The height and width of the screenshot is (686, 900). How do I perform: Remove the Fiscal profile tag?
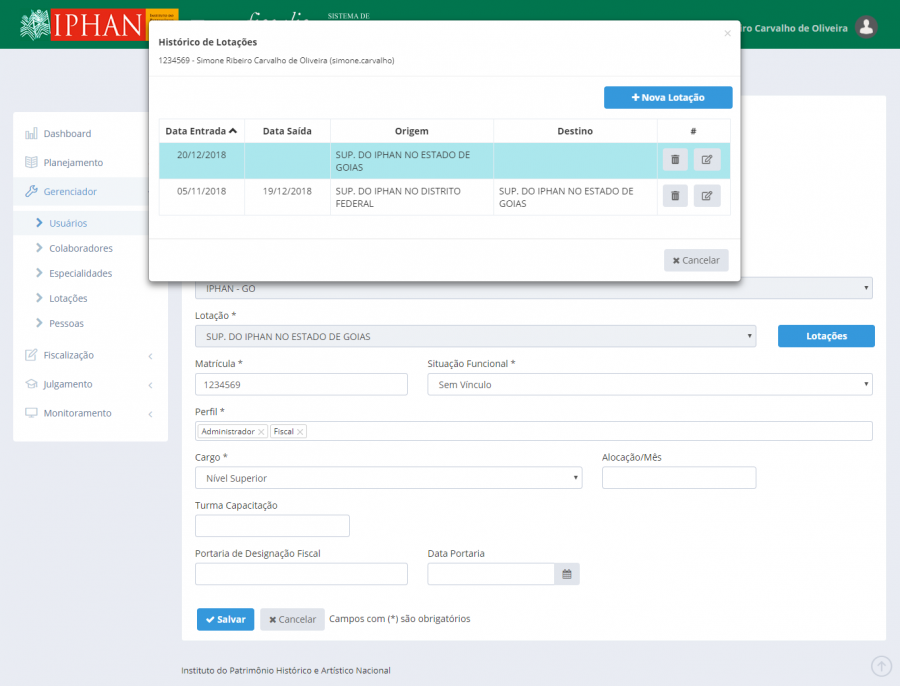point(300,432)
